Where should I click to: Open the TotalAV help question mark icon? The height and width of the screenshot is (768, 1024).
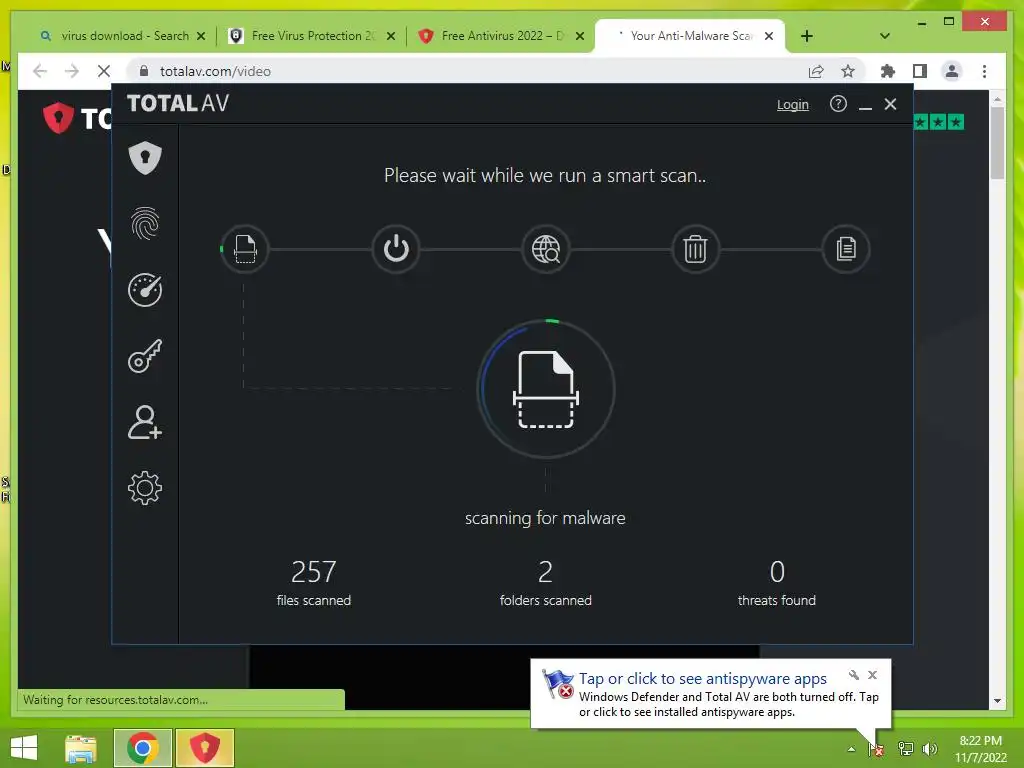(838, 104)
